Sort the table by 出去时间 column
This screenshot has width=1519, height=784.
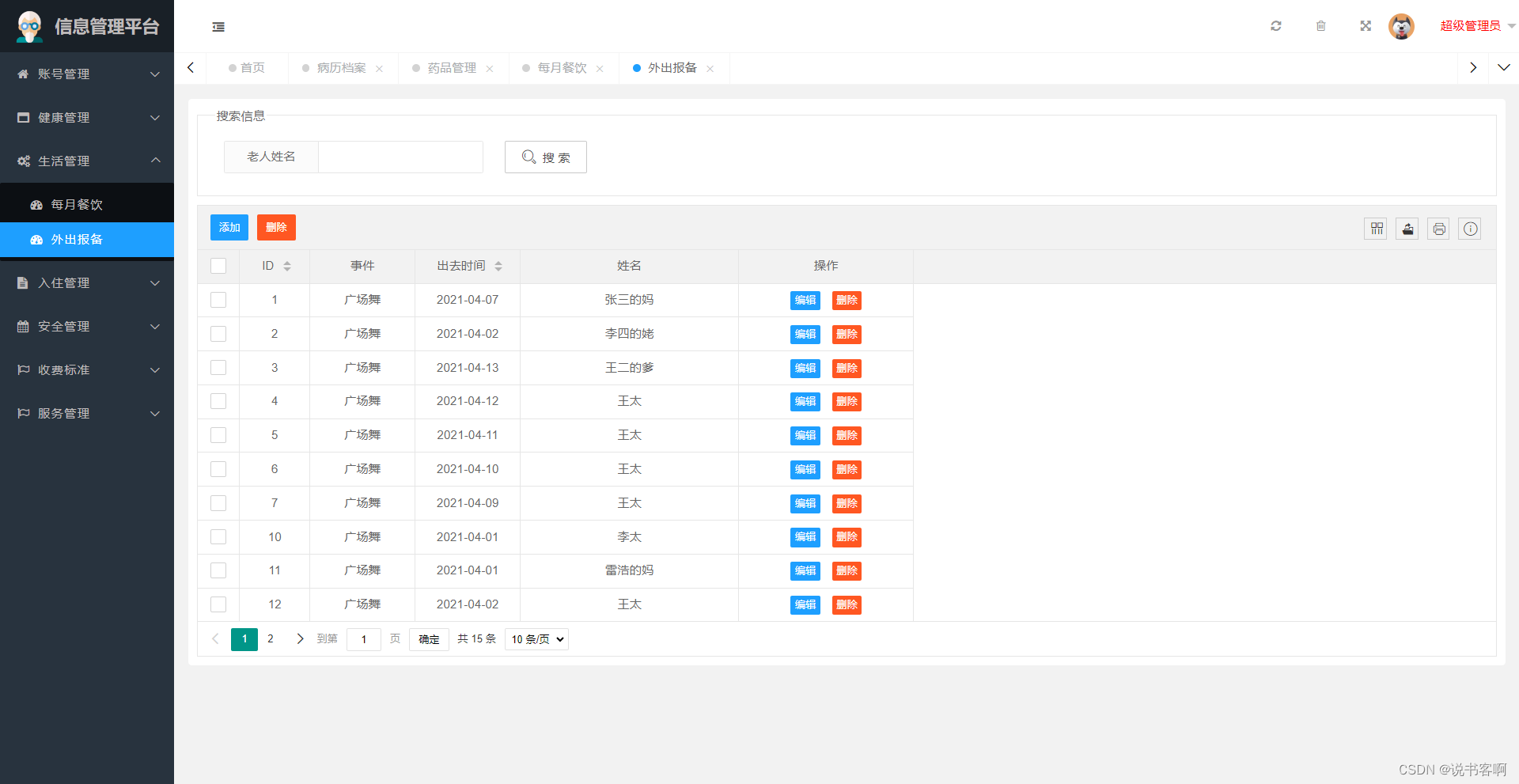(498, 267)
